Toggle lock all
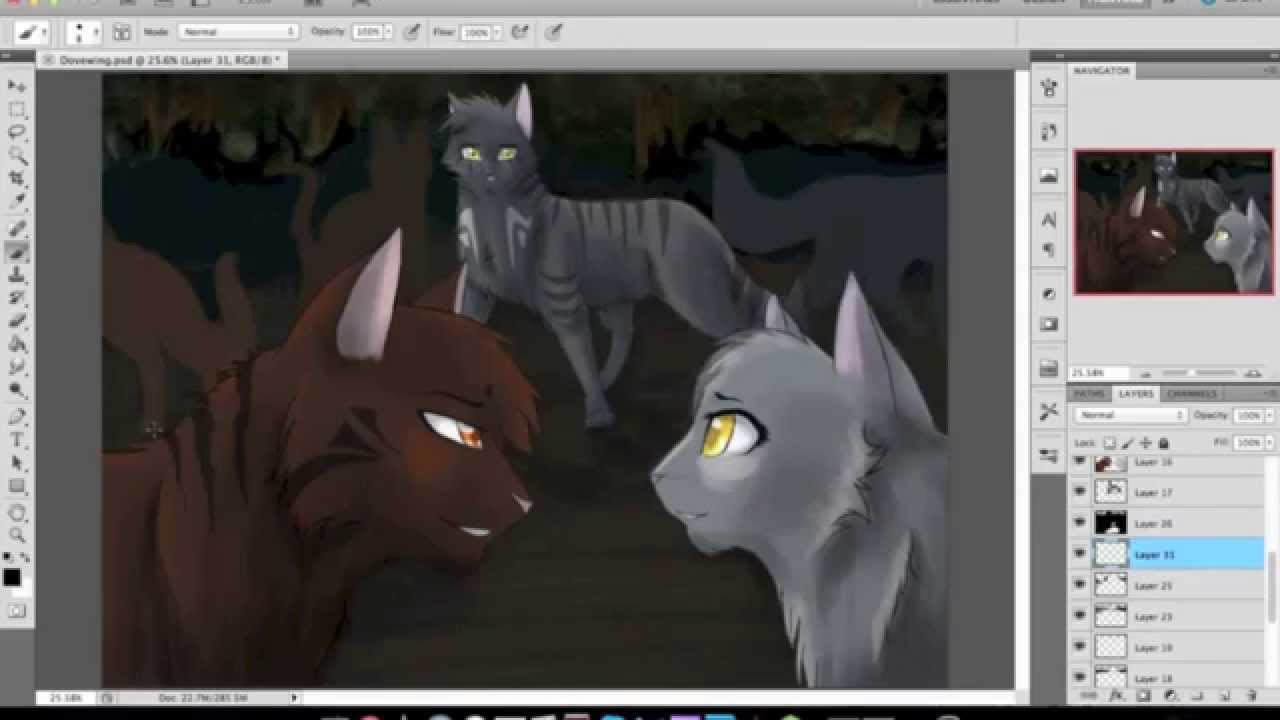 coord(1164,442)
